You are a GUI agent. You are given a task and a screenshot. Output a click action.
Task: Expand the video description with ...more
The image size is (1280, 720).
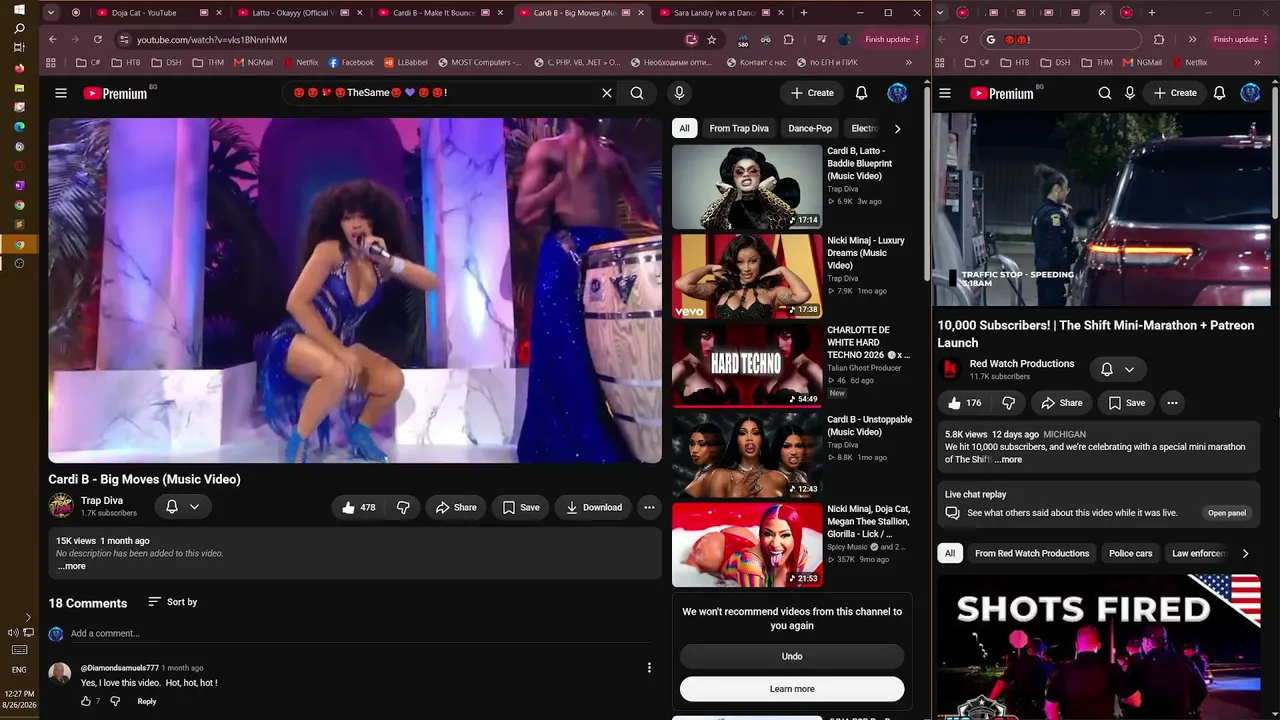tap(72, 566)
